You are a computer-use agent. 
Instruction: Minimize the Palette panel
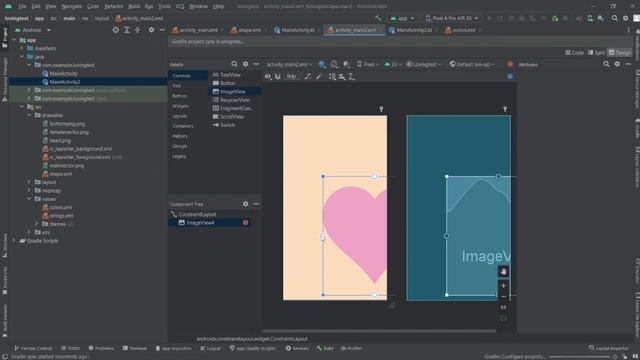tap(256, 64)
